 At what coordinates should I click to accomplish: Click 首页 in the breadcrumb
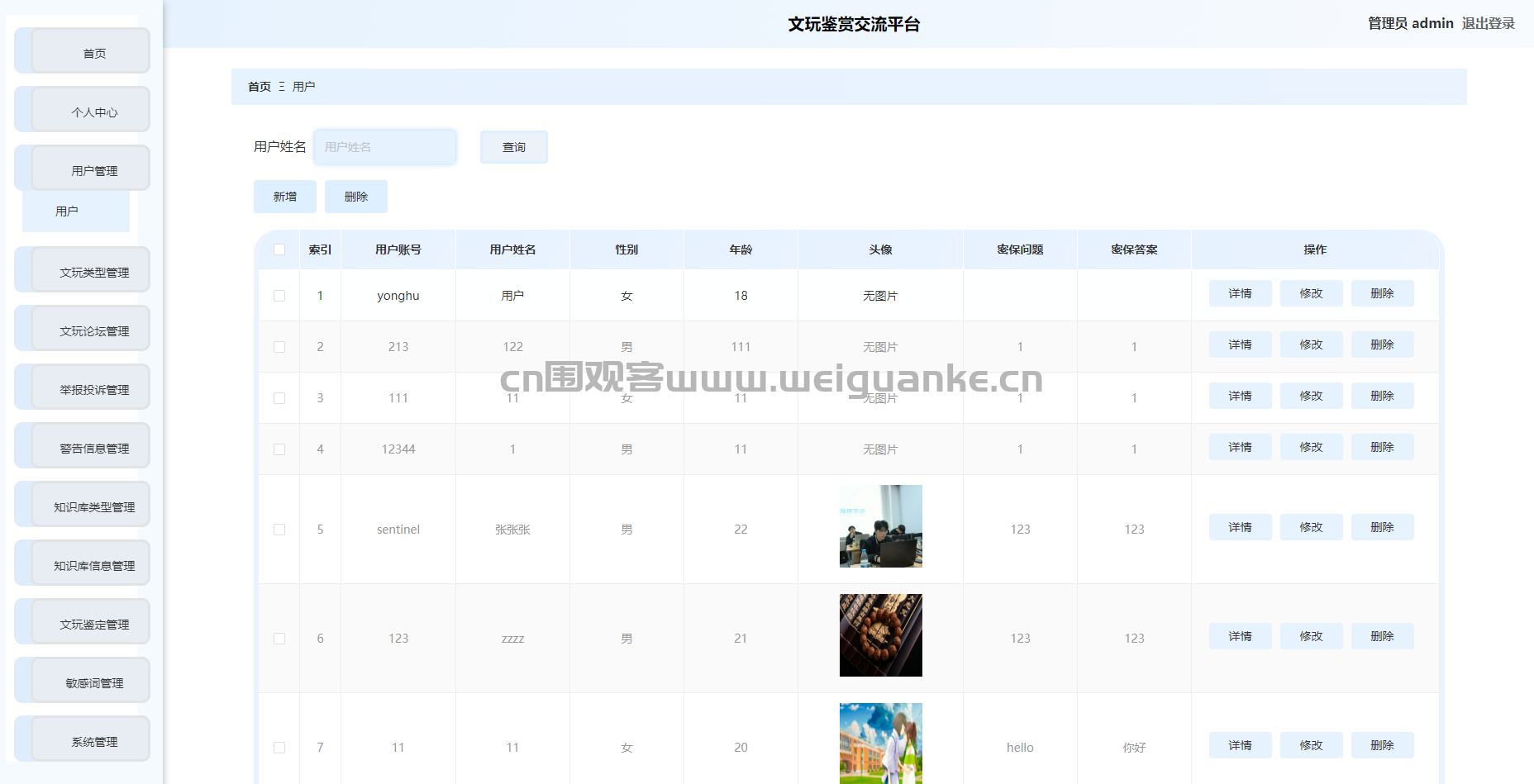pos(259,87)
